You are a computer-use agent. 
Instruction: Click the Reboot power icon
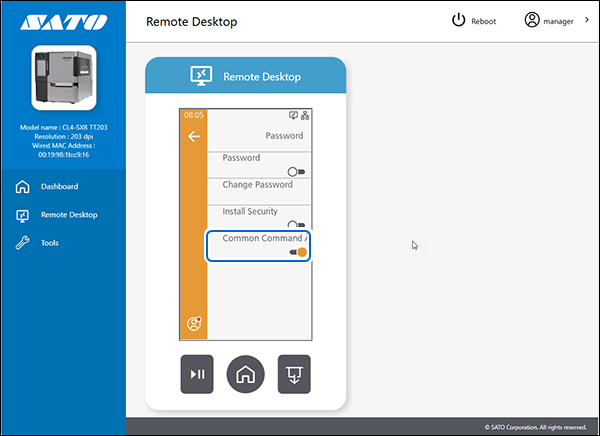tap(458, 20)
